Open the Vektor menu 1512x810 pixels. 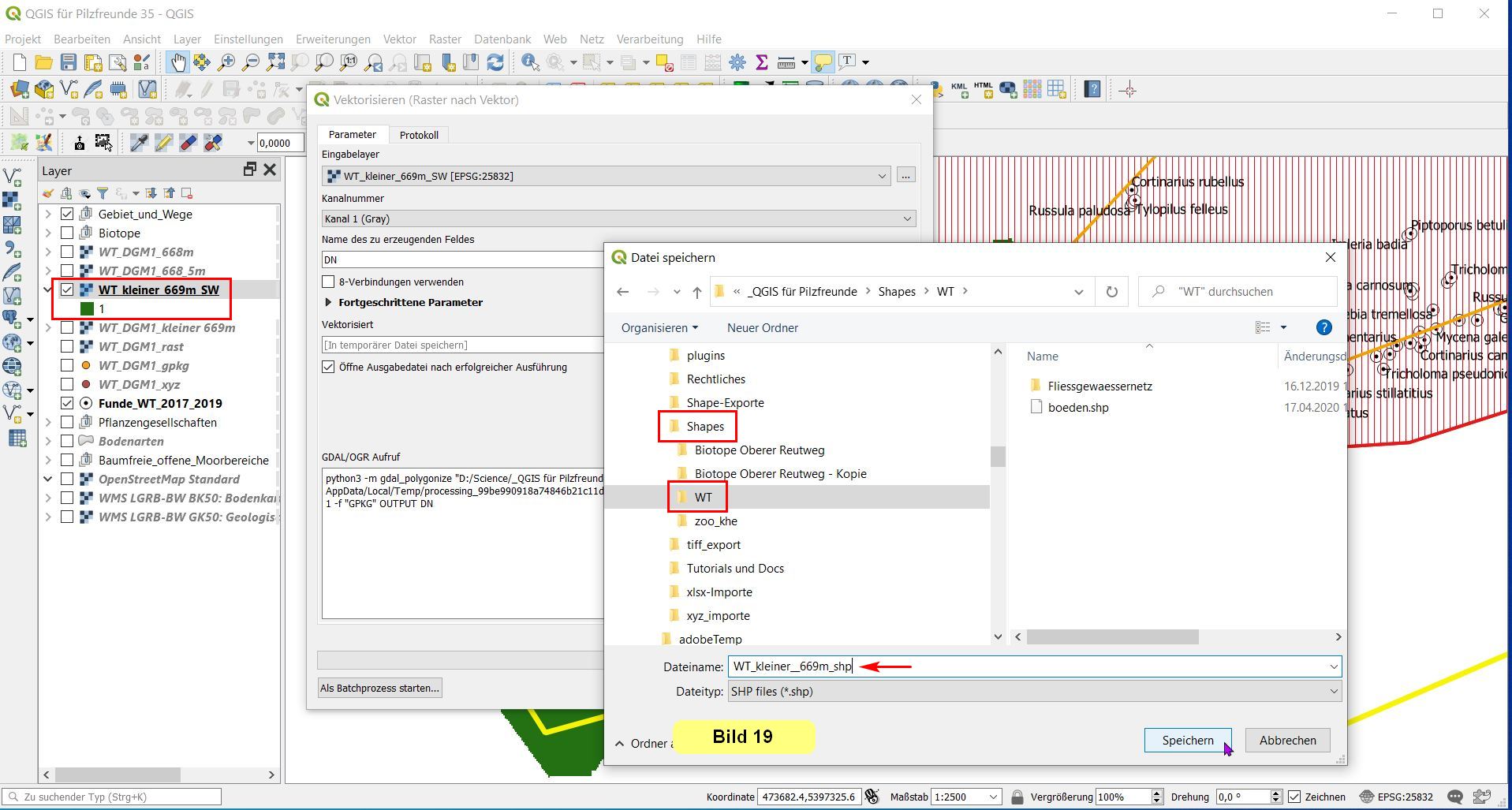point(399,39)
